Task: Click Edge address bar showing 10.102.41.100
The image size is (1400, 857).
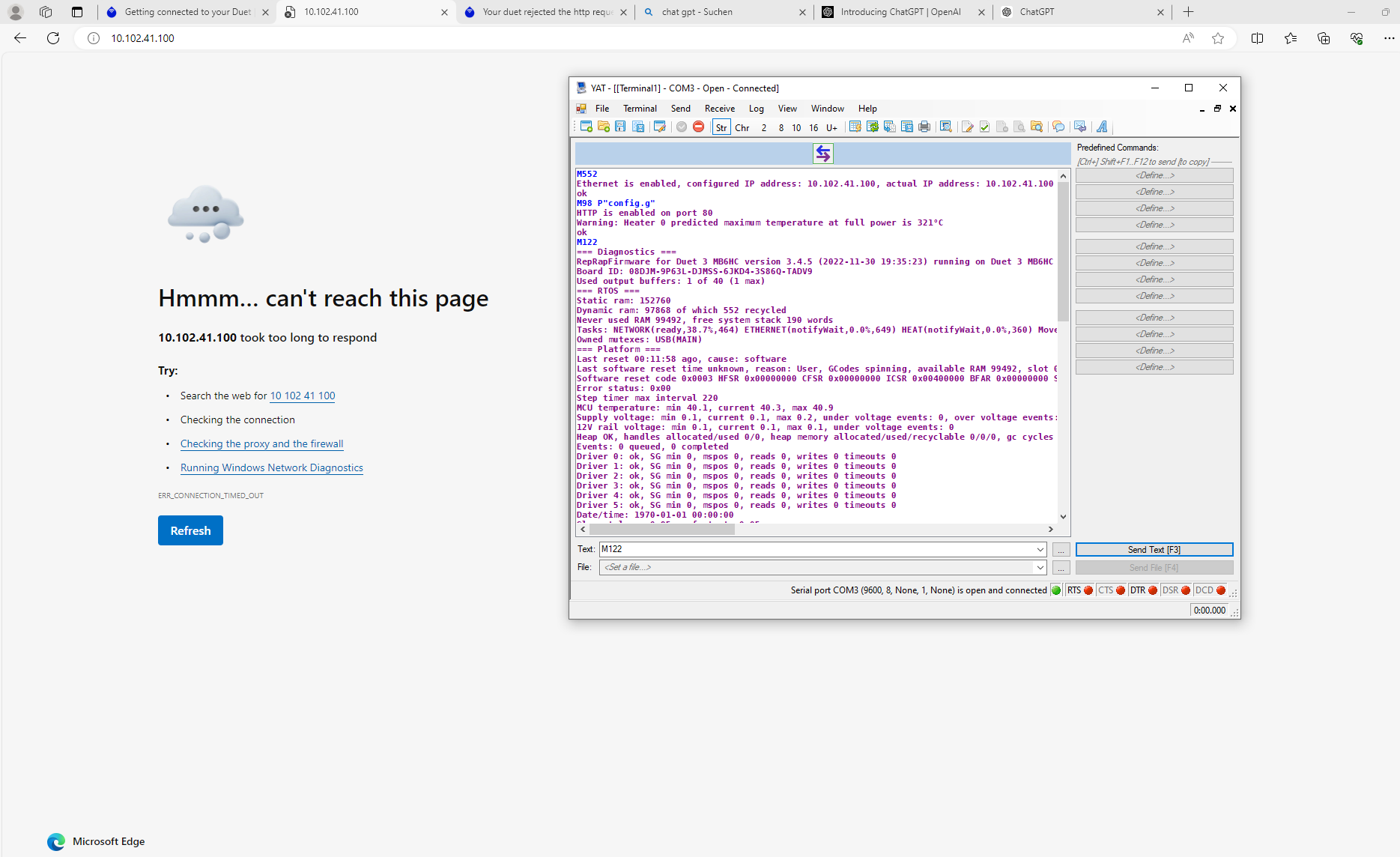Action: point(629,38)
